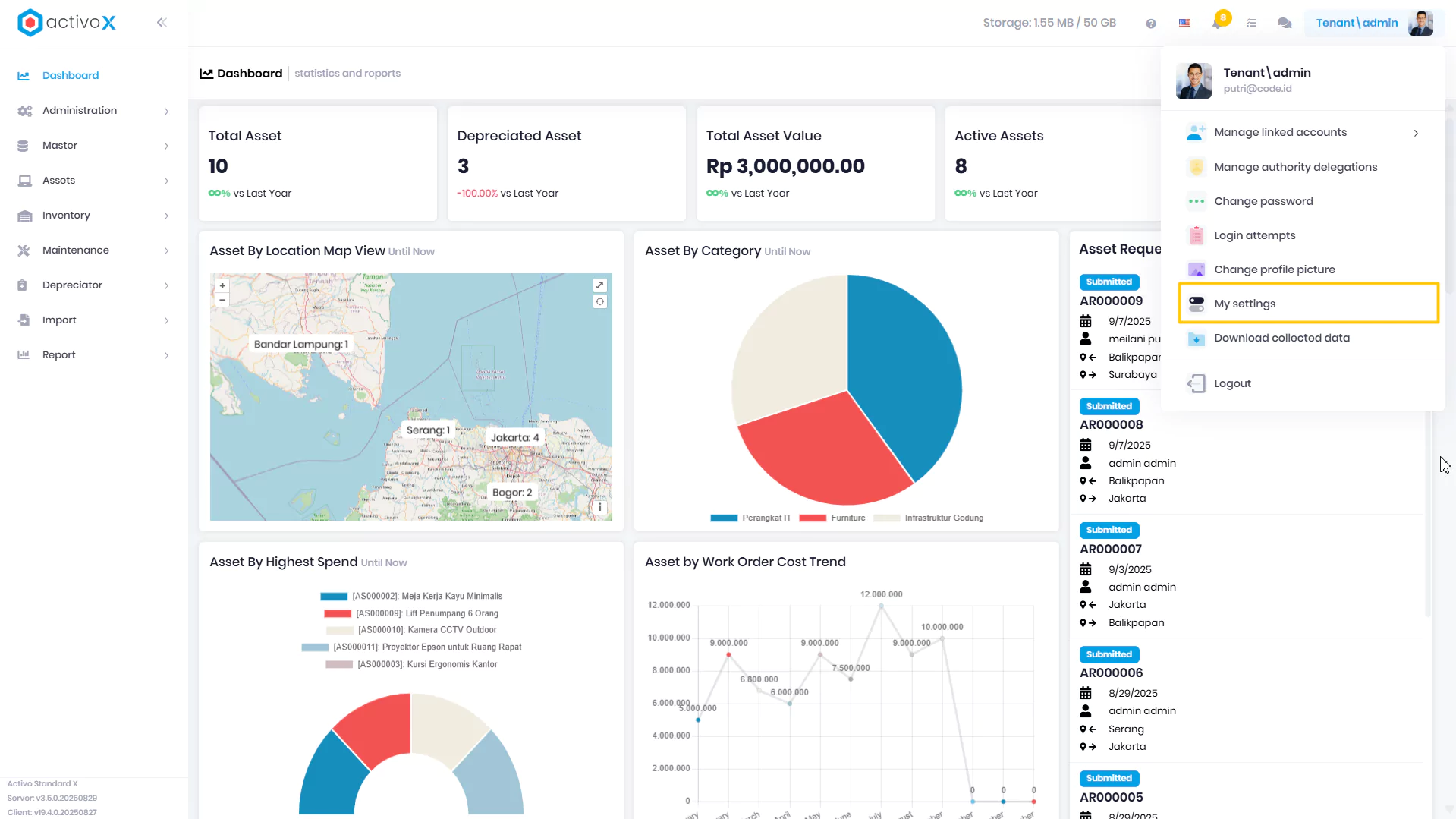Expand the Maintenance menu chevron
Viewport: 1456px width, 819px height.
tap(166, 251)
